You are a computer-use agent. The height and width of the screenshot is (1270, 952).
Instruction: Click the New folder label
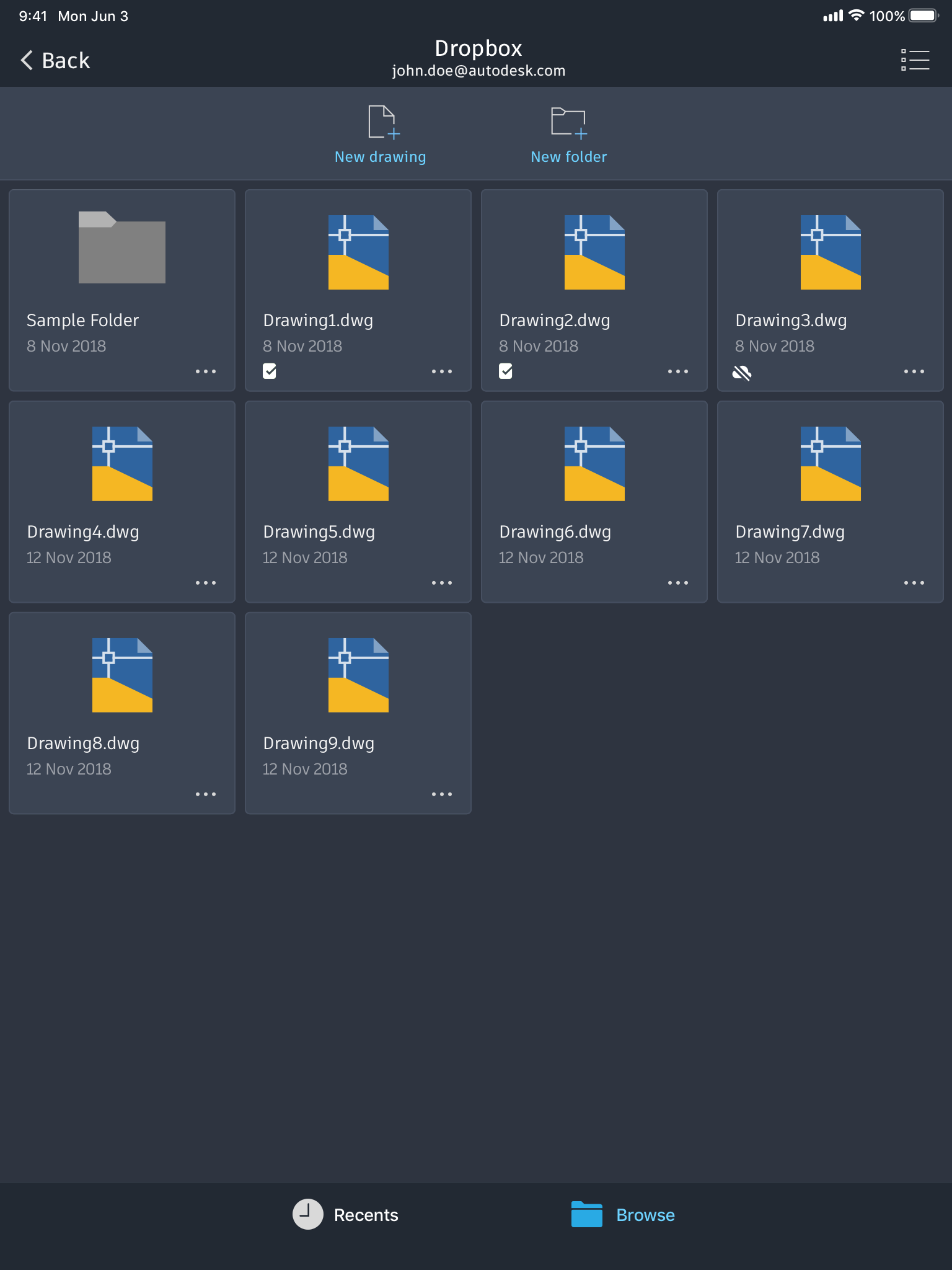coord(568,157)
